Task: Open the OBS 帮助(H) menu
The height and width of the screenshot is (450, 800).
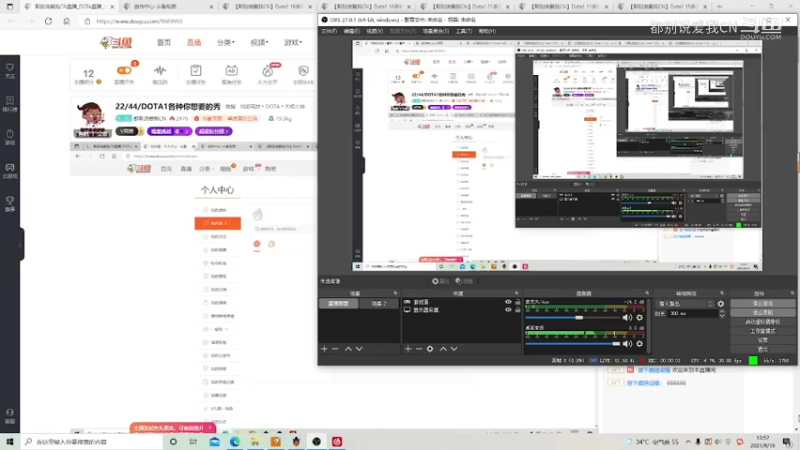Action: click(x=487, y=31)
